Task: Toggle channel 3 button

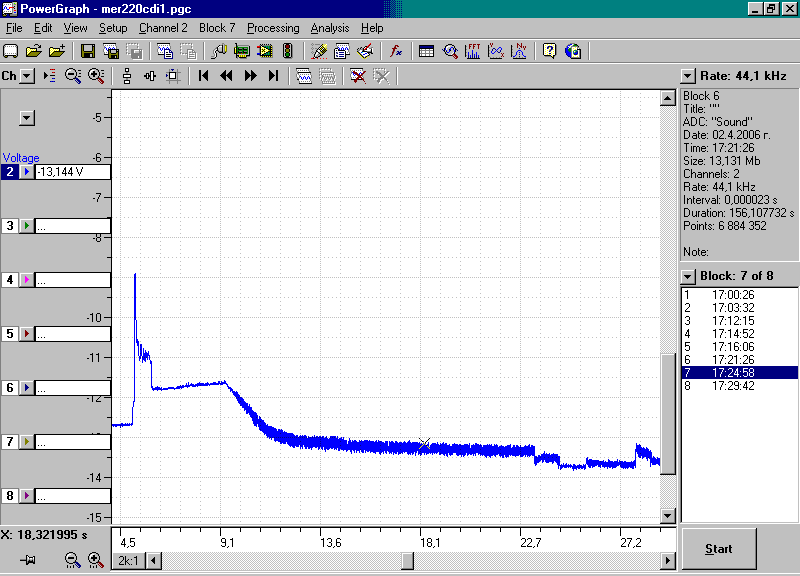Action: 10,226
